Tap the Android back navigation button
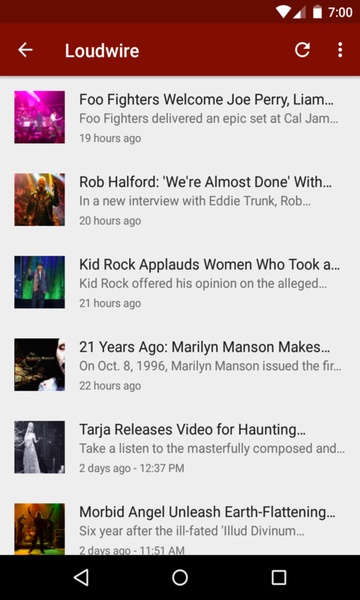This screenshot has height=600, width=360. coord(81,577)
